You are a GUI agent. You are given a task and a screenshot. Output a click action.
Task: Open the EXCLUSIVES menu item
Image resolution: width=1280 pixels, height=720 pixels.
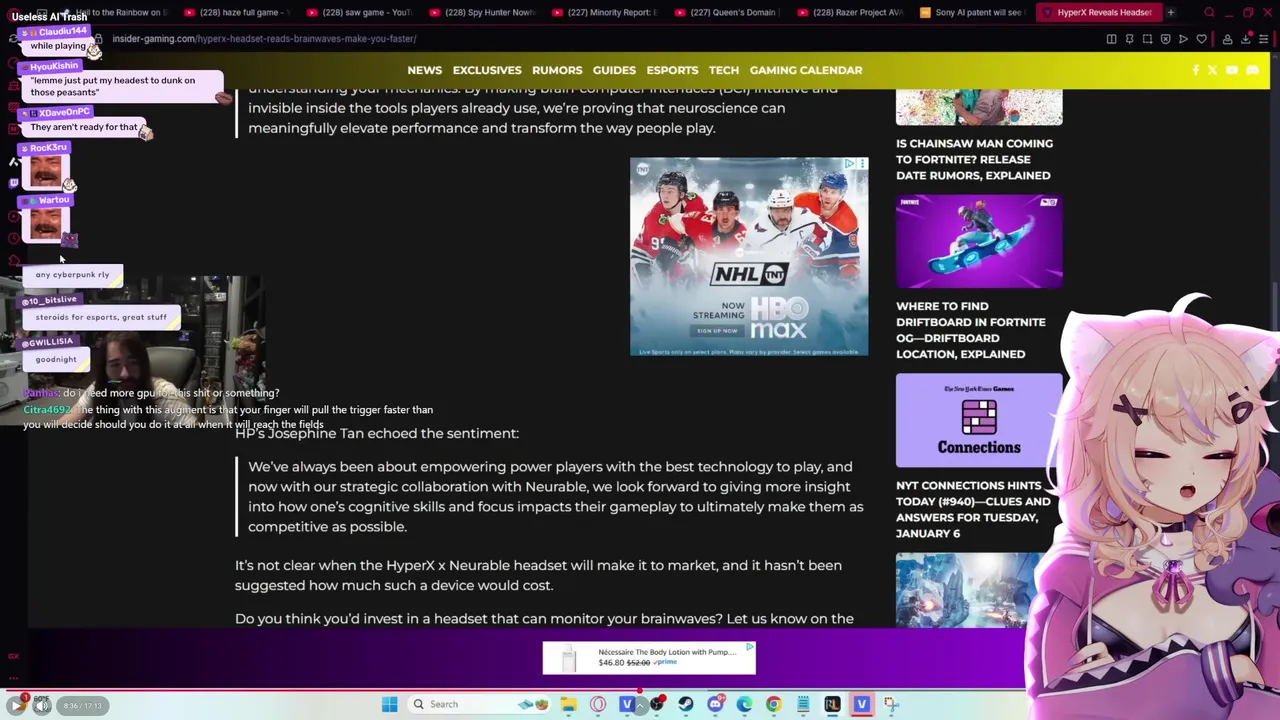tap(487, 70)
